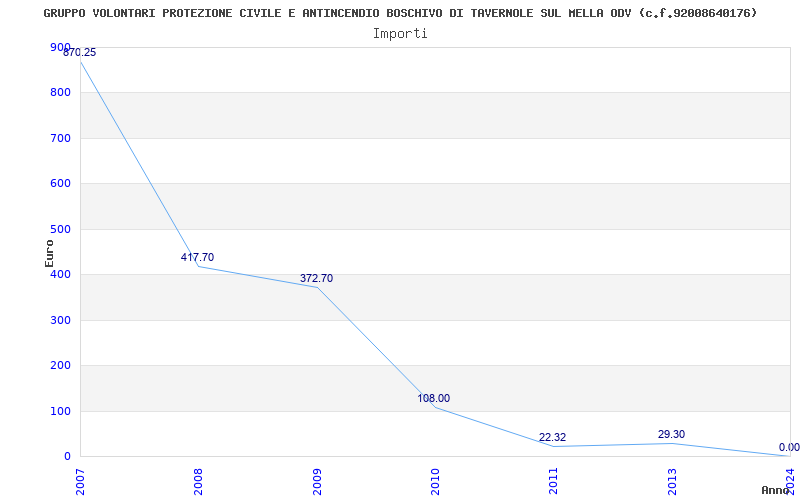The width and height of the screenshot is (800, 500).
Task: Click the 2011 year axis label
Action: click(554, 480)
